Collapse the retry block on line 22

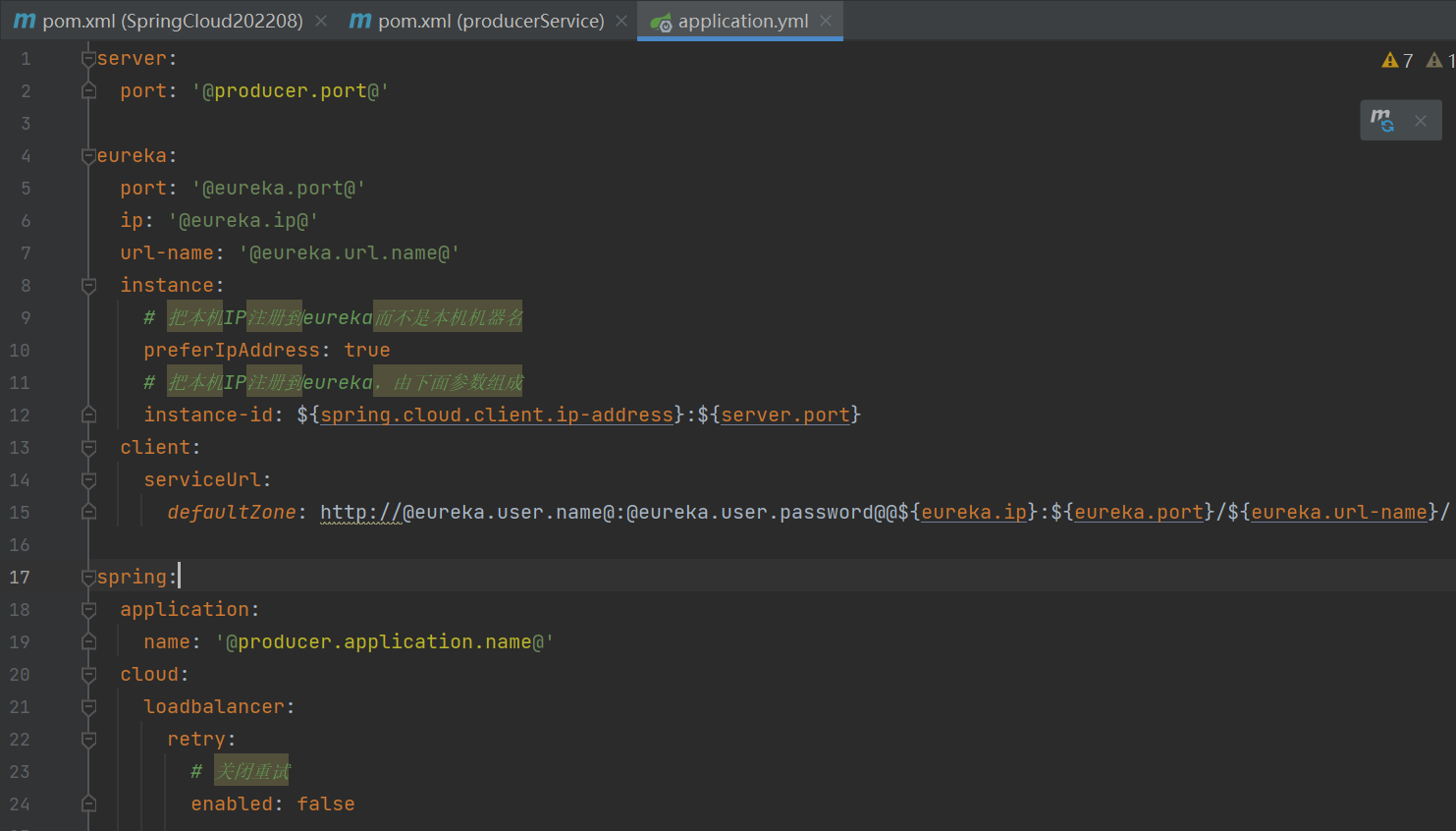88,740
